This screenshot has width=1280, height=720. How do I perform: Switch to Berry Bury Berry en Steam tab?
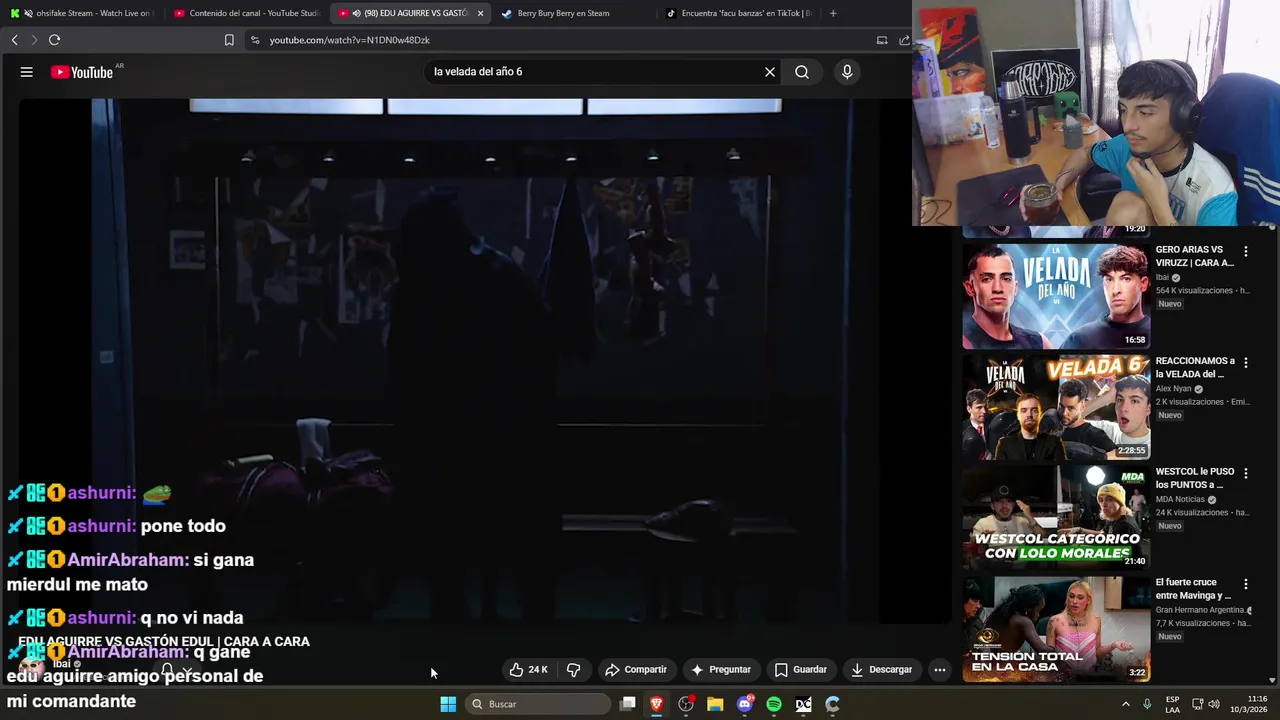(x=575, y=13)
